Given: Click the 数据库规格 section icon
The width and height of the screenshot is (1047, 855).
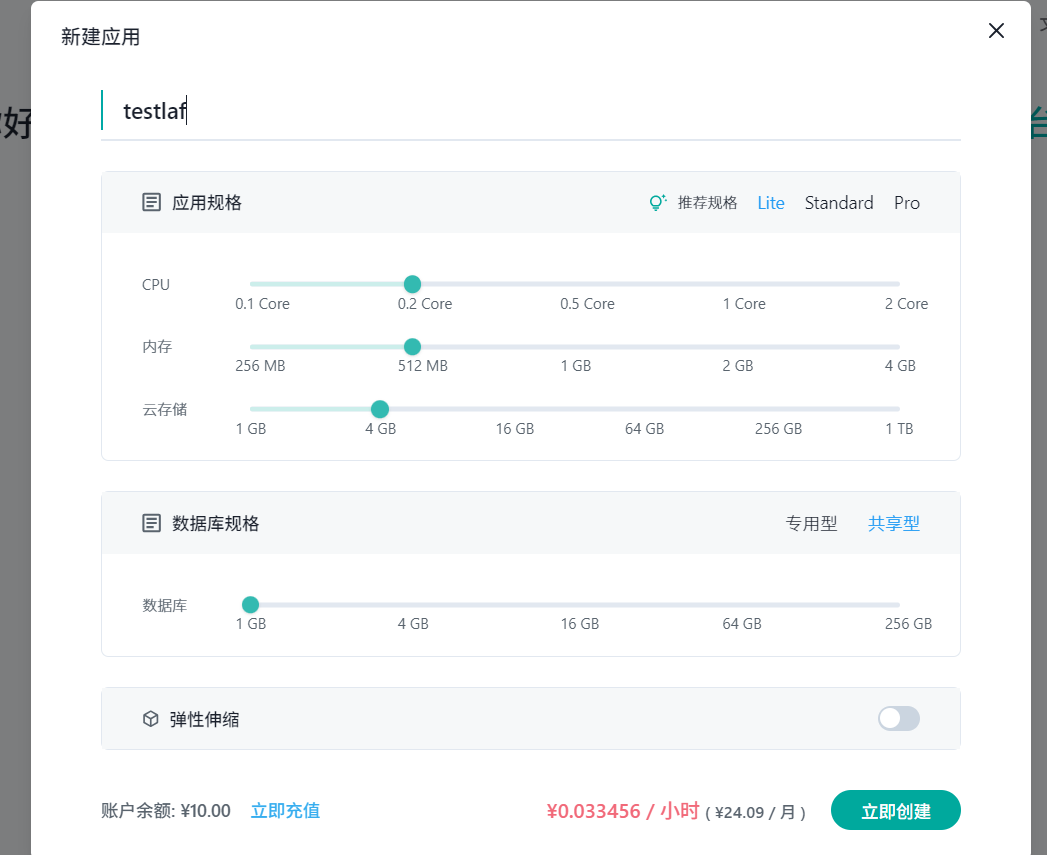Looking at the screenshot, I should pos(152,523).
